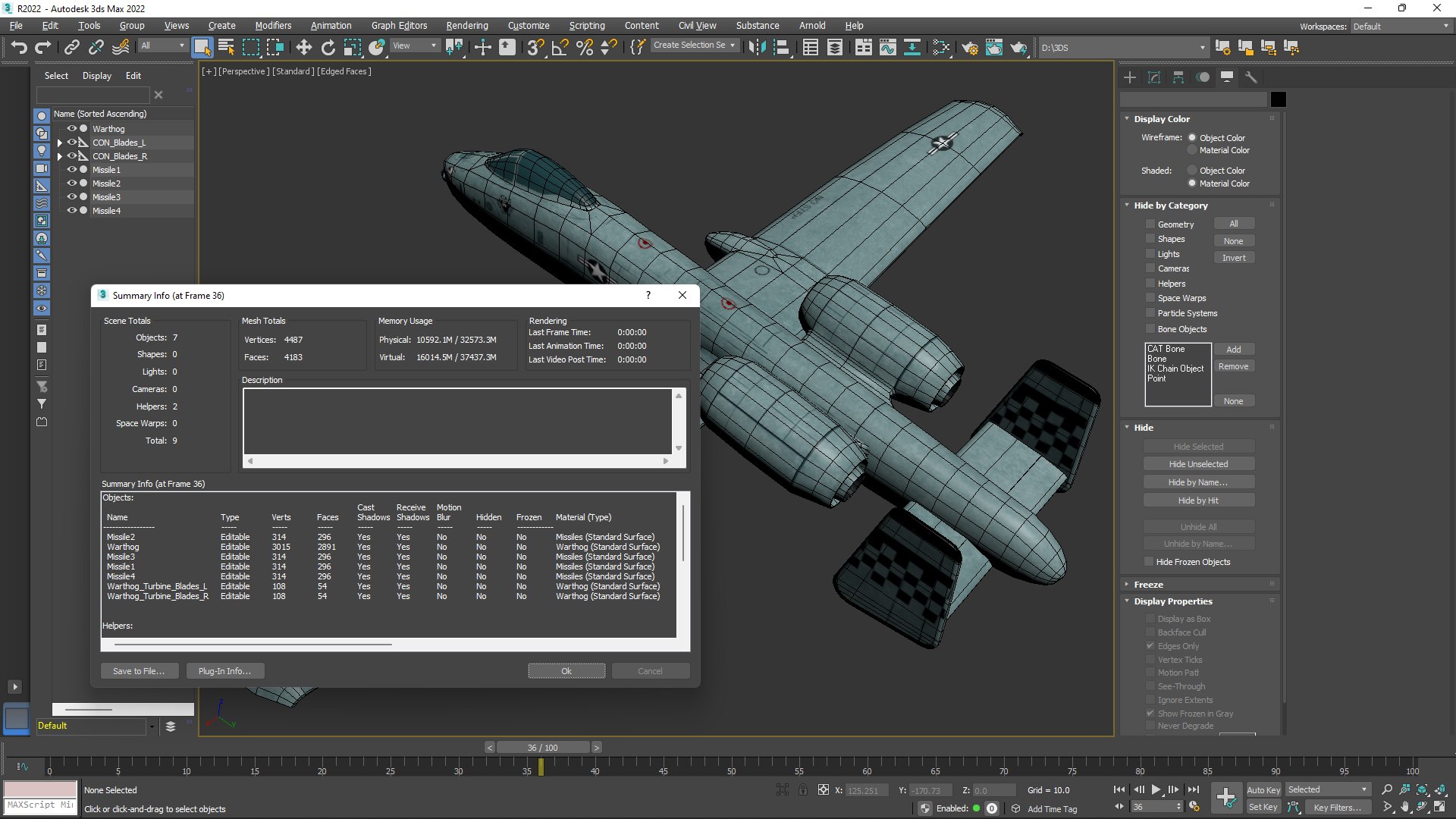
Task: Open Display menu in Scene Explorer
Action: (97, 76)
